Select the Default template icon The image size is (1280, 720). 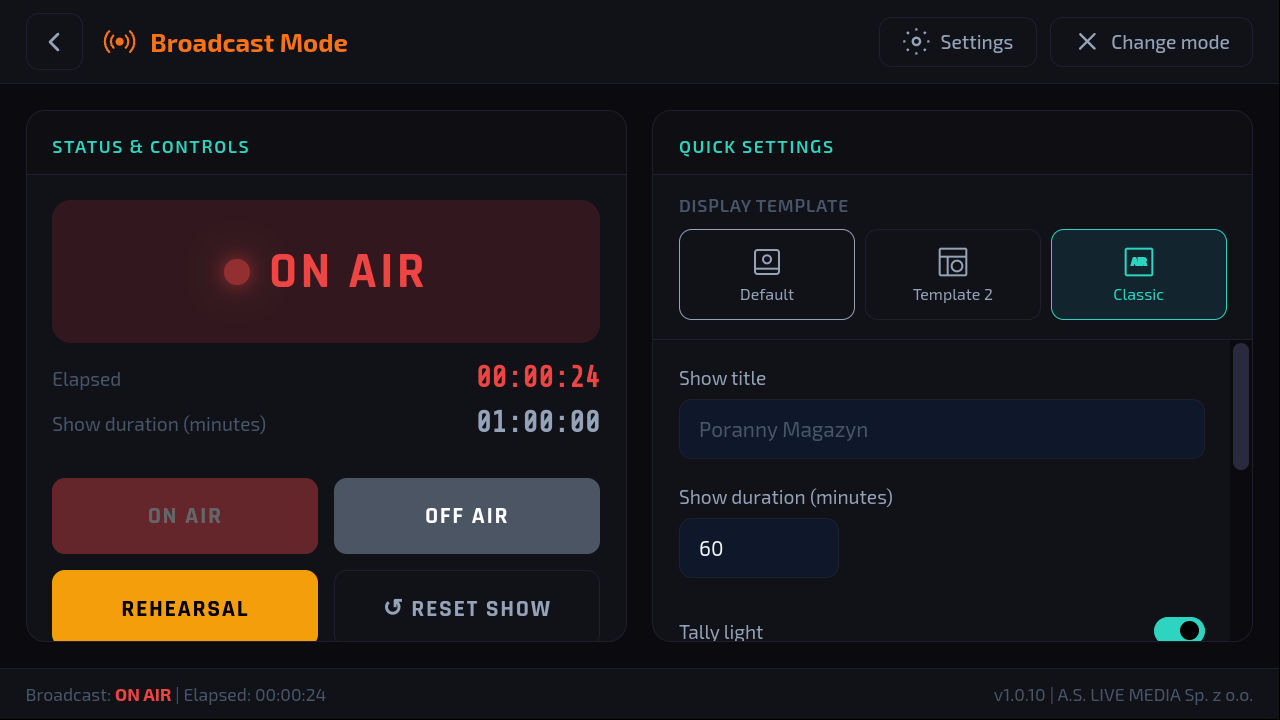(x=767, y=262)
